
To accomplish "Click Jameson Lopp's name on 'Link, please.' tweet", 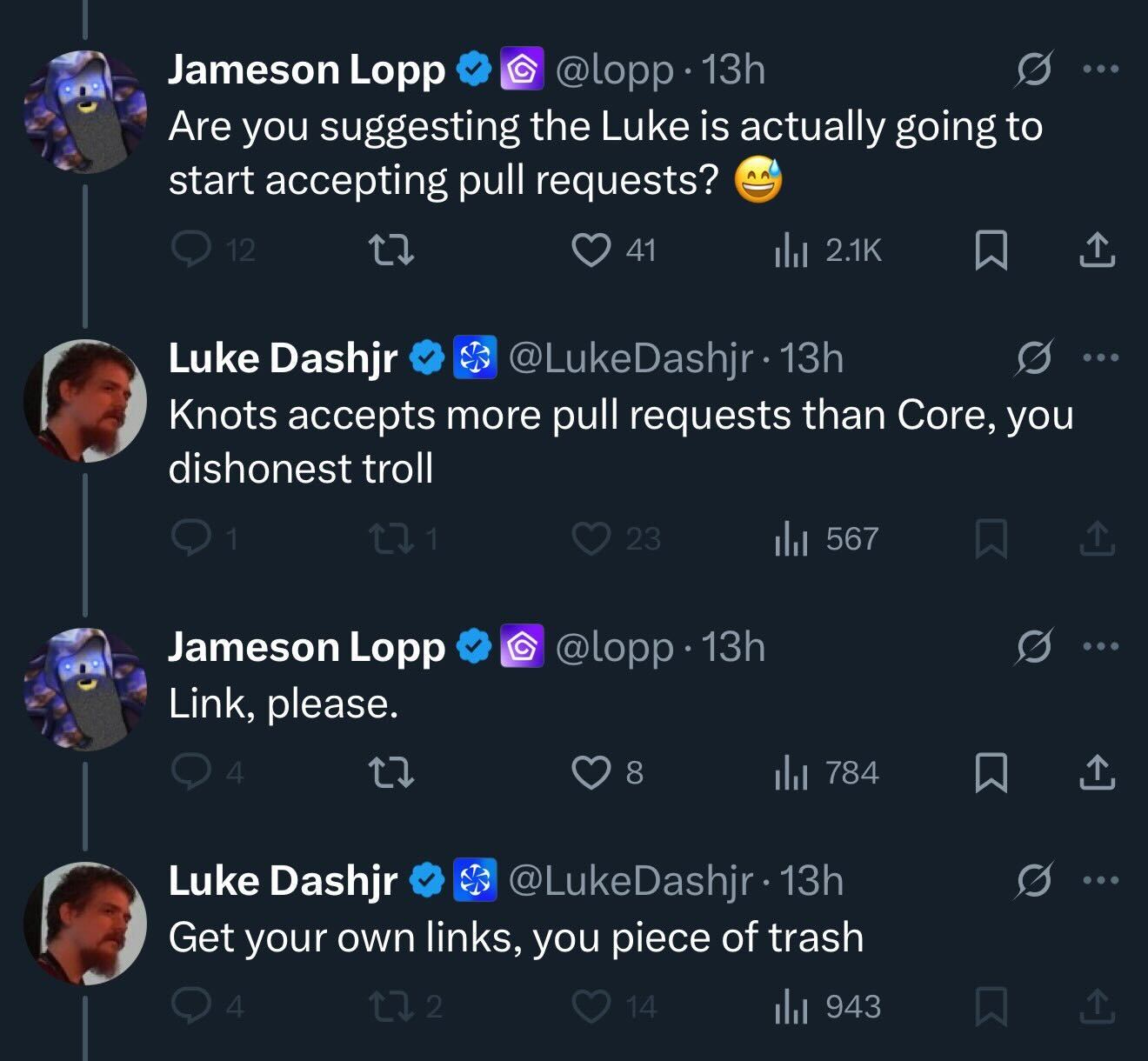I will click(x=305, y=647).
